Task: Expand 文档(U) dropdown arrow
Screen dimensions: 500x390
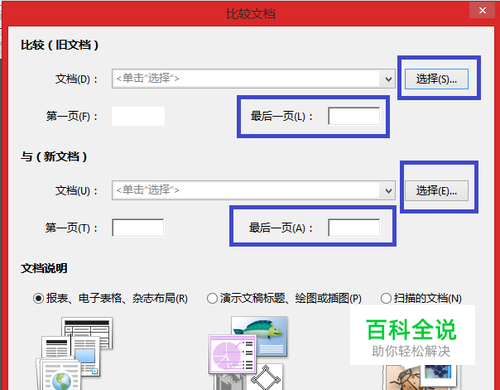Action: [x=388, y=191]
